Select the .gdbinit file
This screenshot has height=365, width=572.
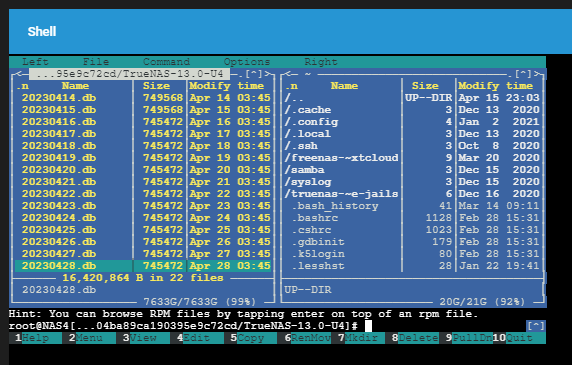pos(412,242)
